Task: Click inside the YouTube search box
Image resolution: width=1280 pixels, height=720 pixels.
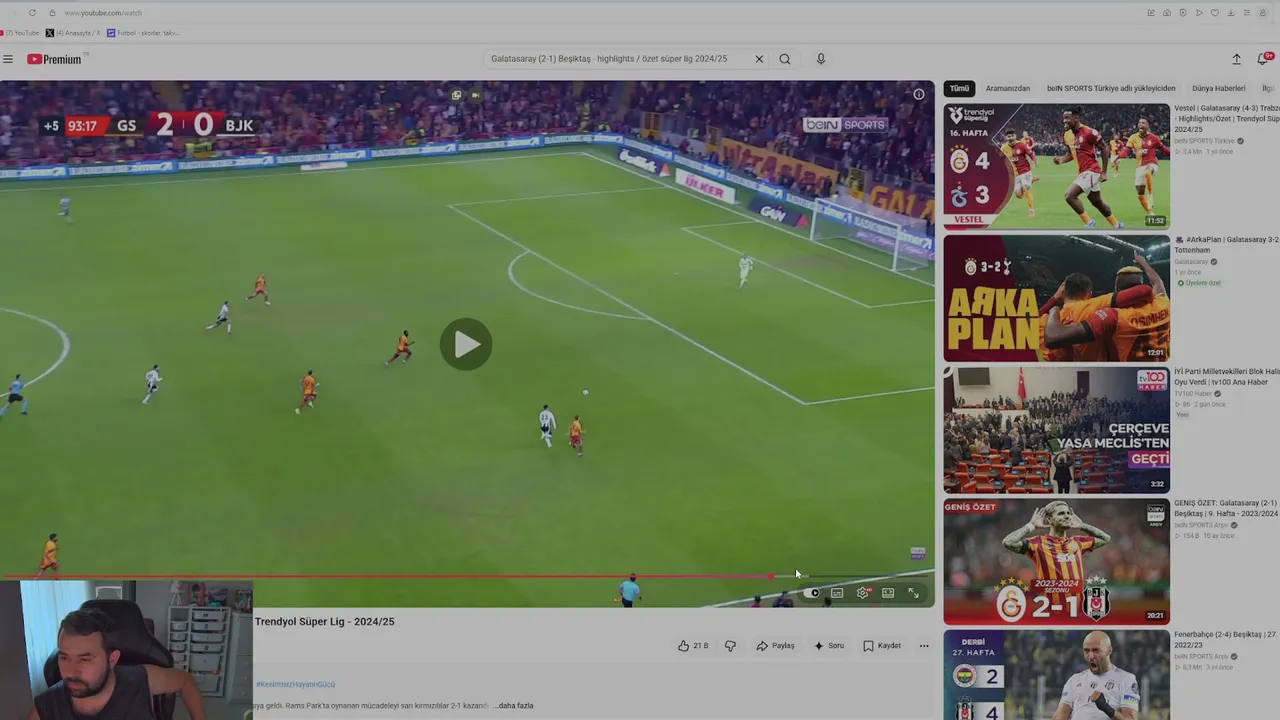Action: 620,59
